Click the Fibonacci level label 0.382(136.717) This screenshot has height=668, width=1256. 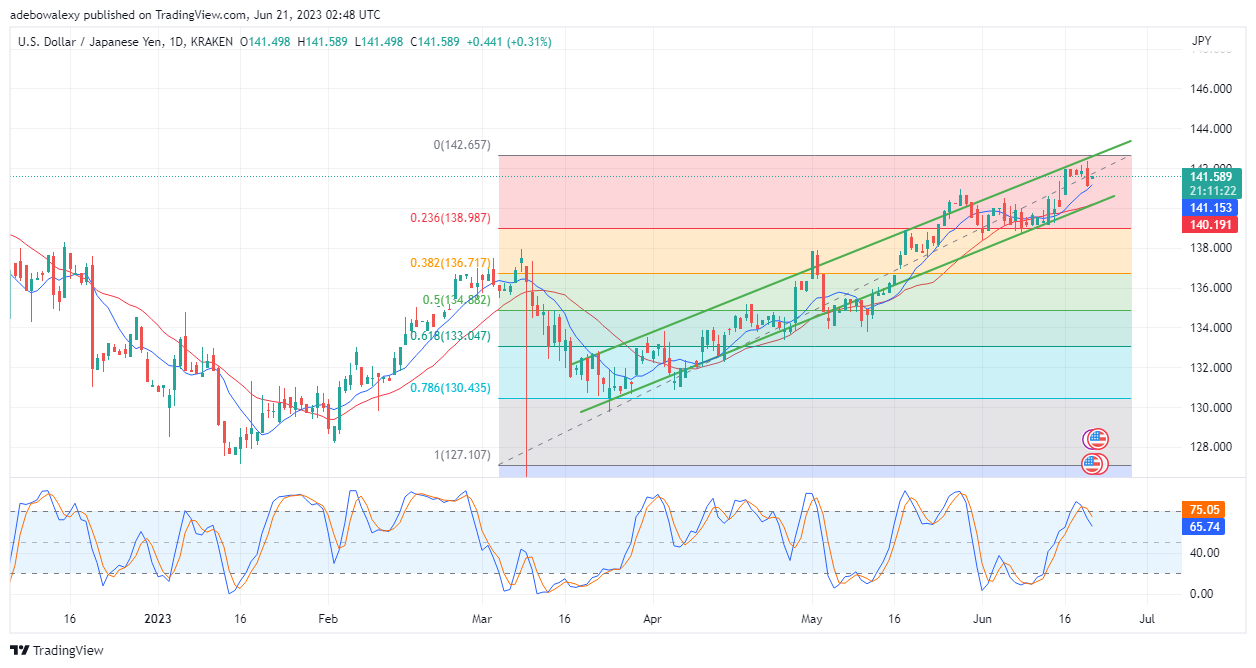(450, 263)
